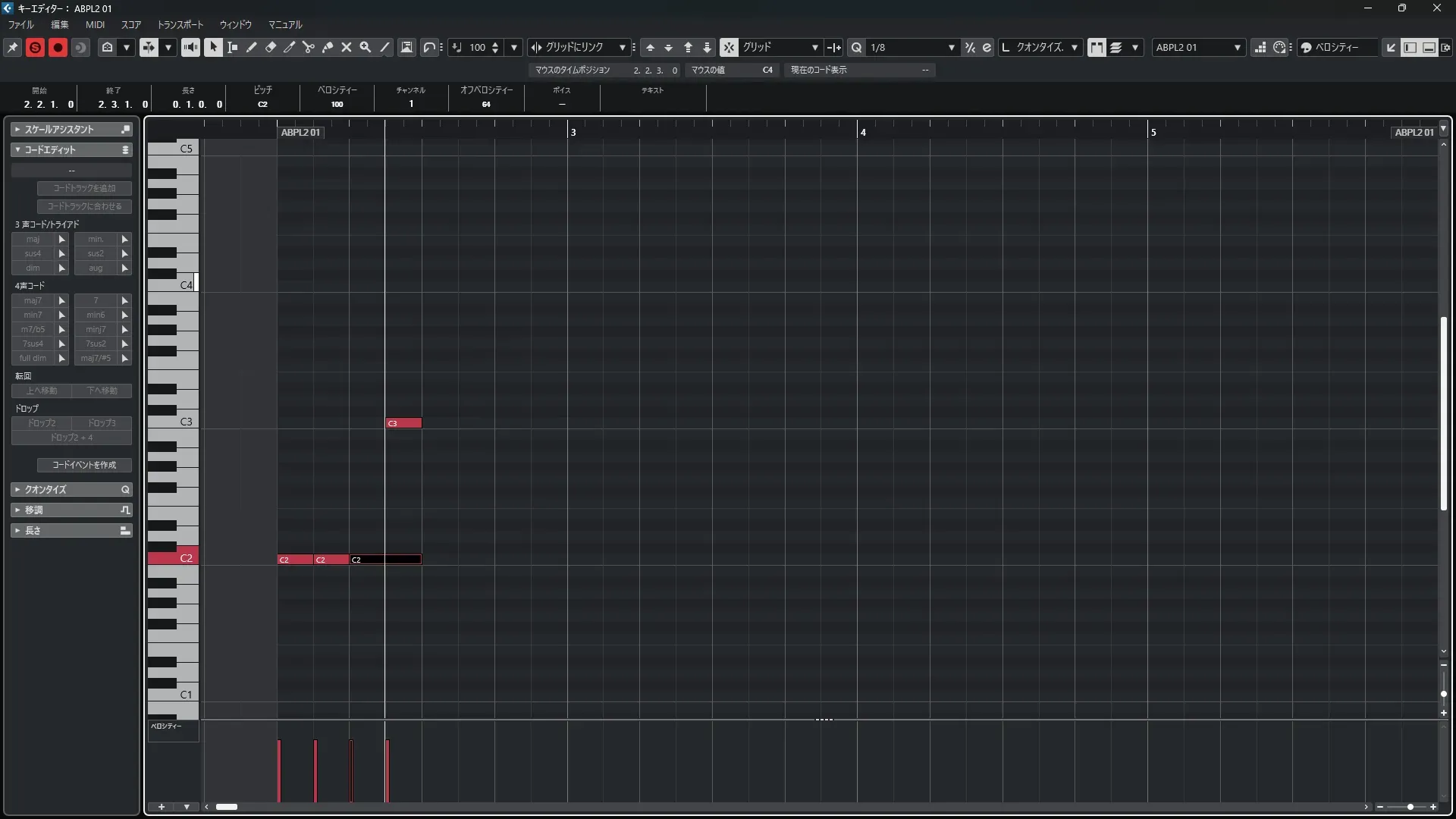
Task: Select the Draw pencil tool
Action: coord(252,47)
